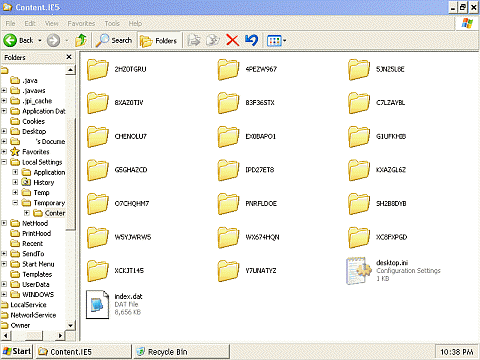Open the Views dropdown button
The image size is (480, 360).
coord(276,41)
